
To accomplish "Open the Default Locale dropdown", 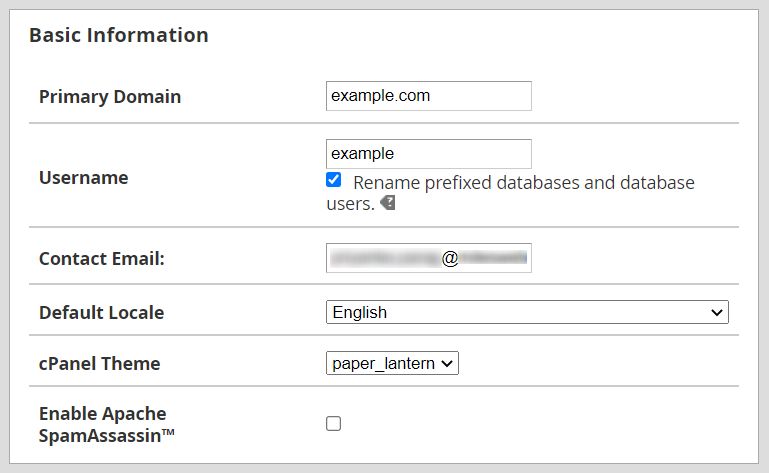I will [527, 312].
